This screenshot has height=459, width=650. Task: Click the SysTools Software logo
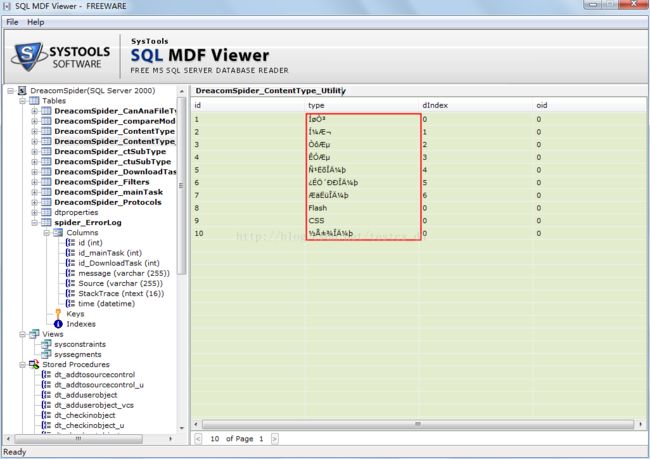click(x=61, y=56)
